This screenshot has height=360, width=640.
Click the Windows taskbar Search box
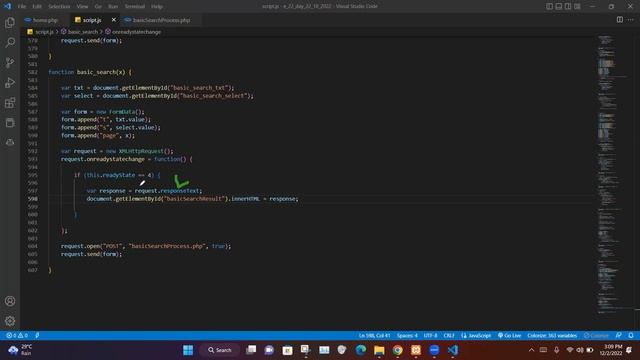220,350
